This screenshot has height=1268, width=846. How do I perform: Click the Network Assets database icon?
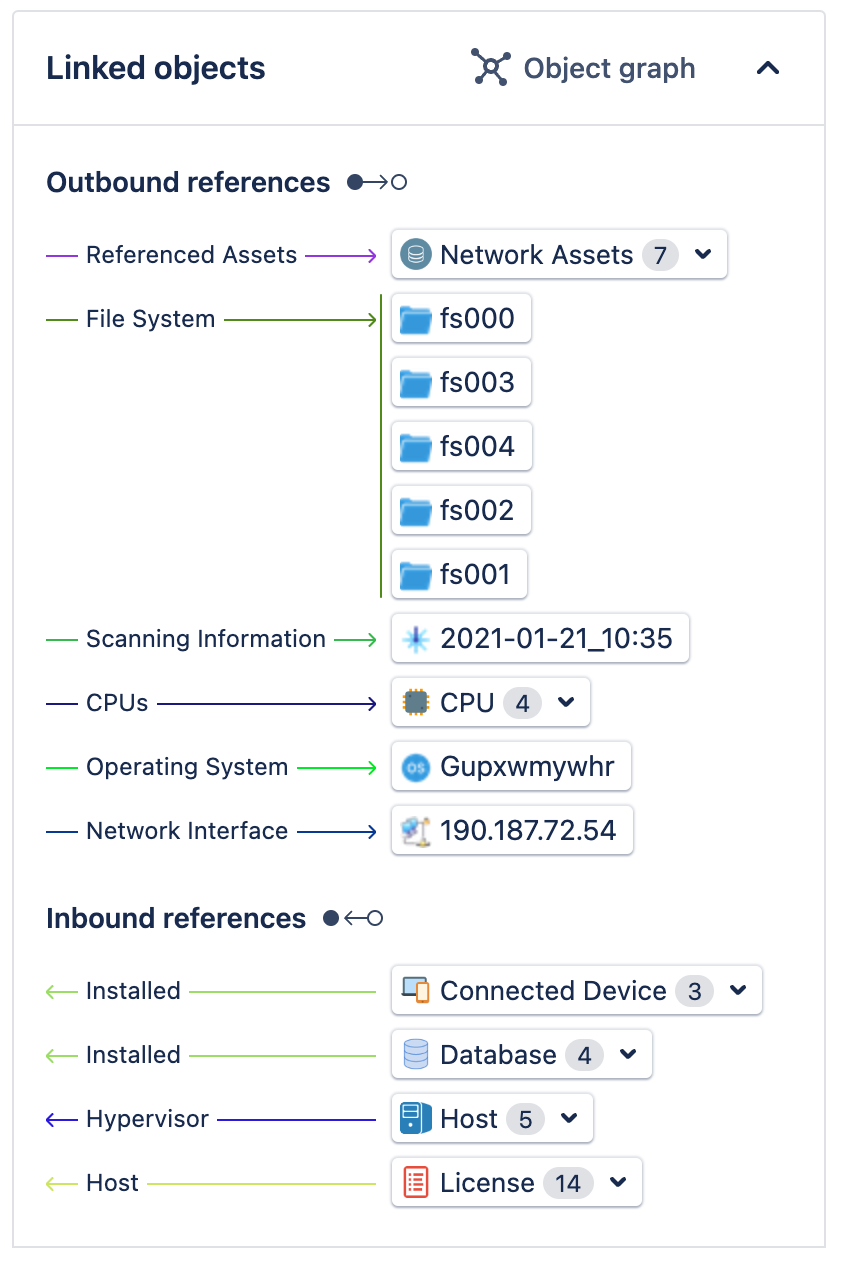(x=415, y=255)
